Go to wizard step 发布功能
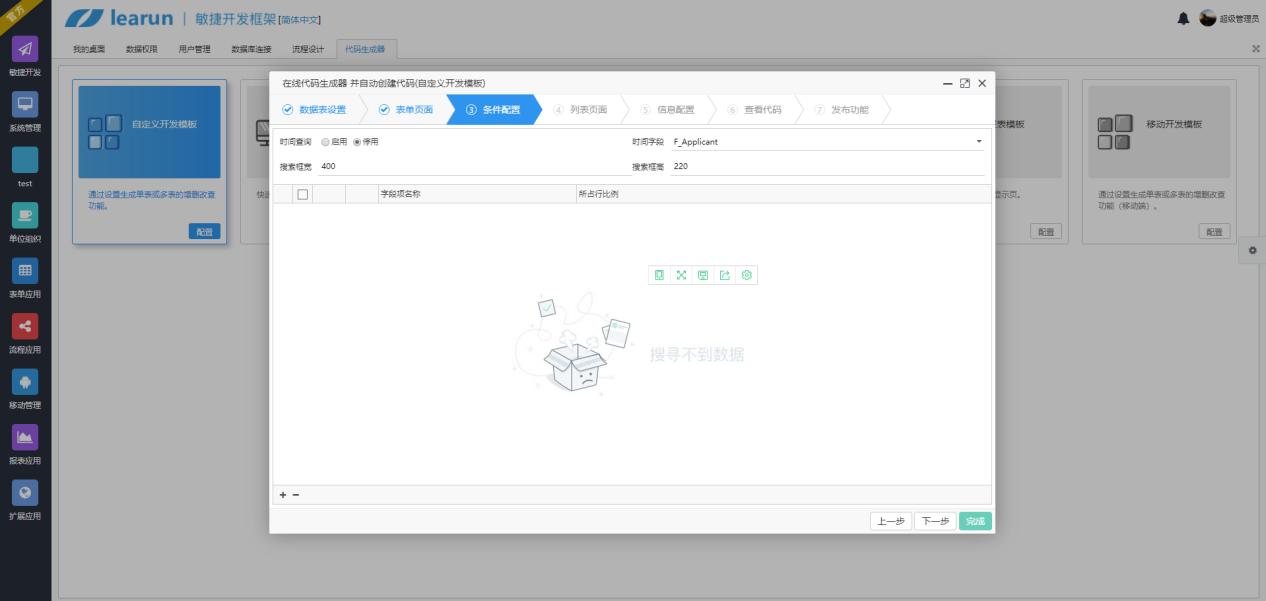Image resolution: width=1266 pixels, height=601 pixels. (841, 110)
